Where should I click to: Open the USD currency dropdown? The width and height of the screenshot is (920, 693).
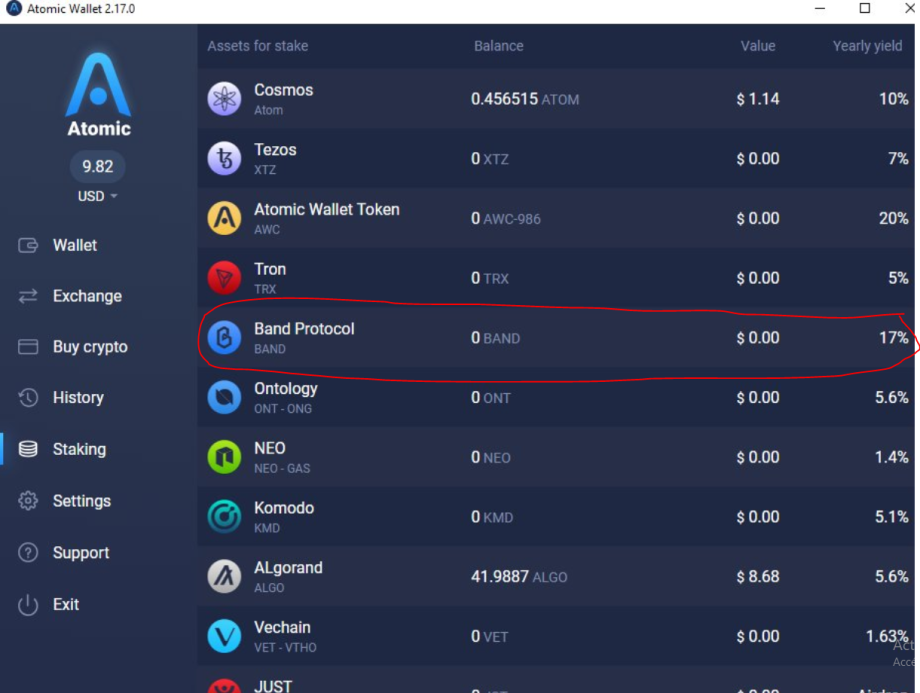tap(97, 196)
